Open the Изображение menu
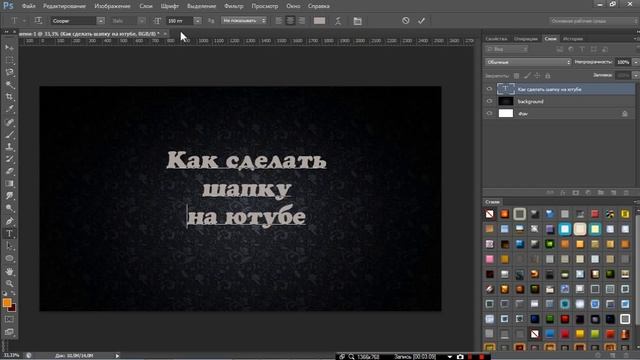The image size is (640, 360). (112, 6)
